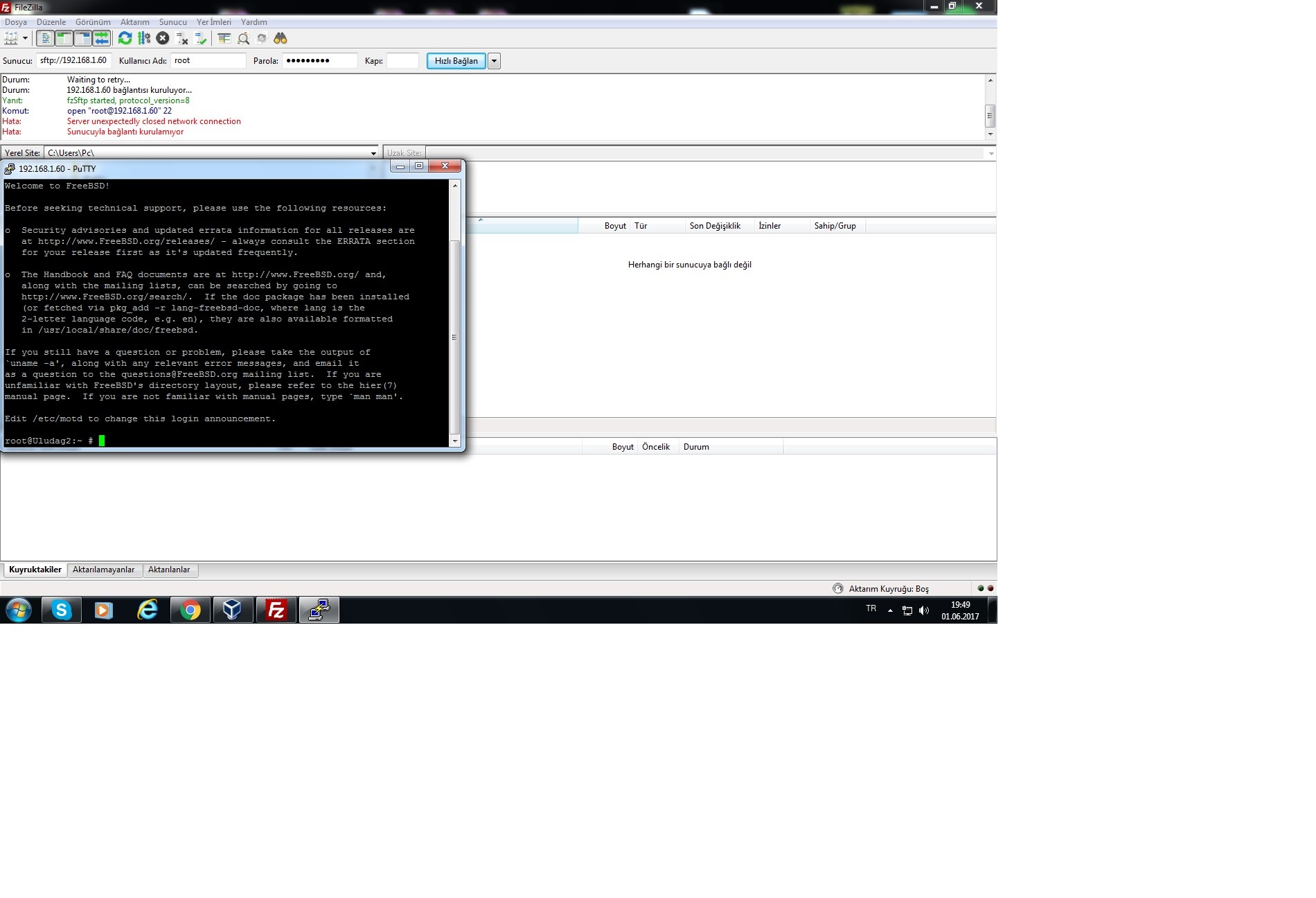Viewport: 1316px width, 898px height.
Task: Disconnect from the current server
Action: [x=182, y=39]
